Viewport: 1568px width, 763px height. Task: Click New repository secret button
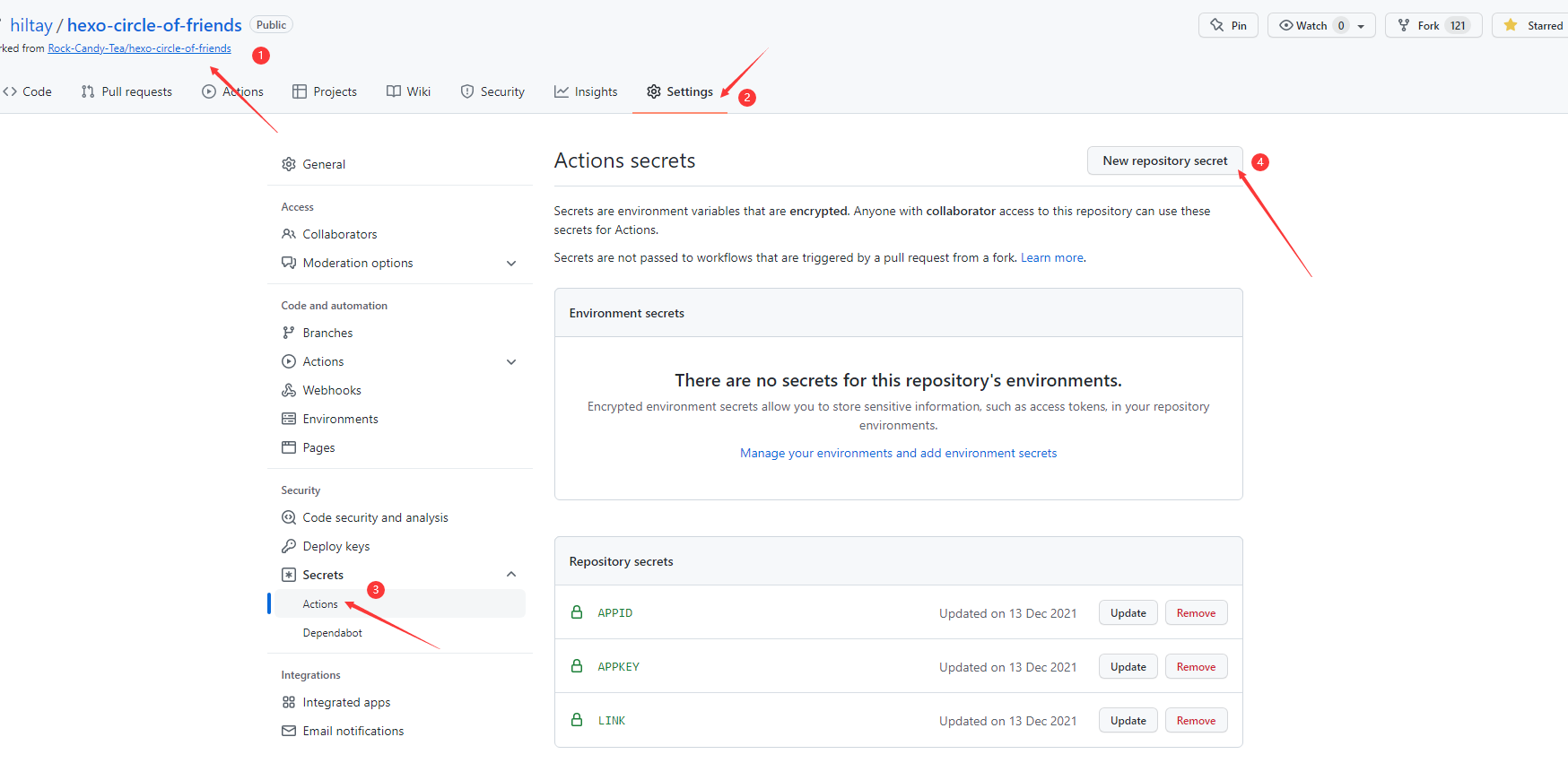tap(1164, 160)
